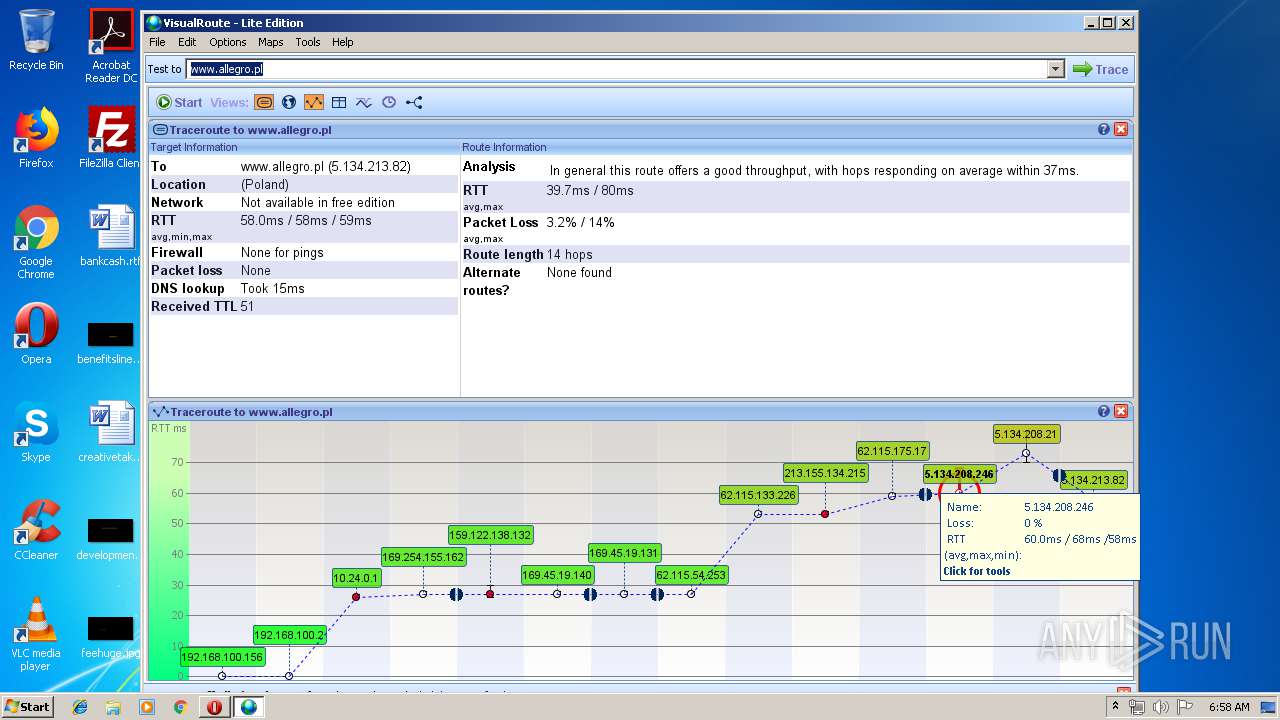This screenshot has height=720, width=1280.
Task: Open the Tools menu
Action: point(308,42)
